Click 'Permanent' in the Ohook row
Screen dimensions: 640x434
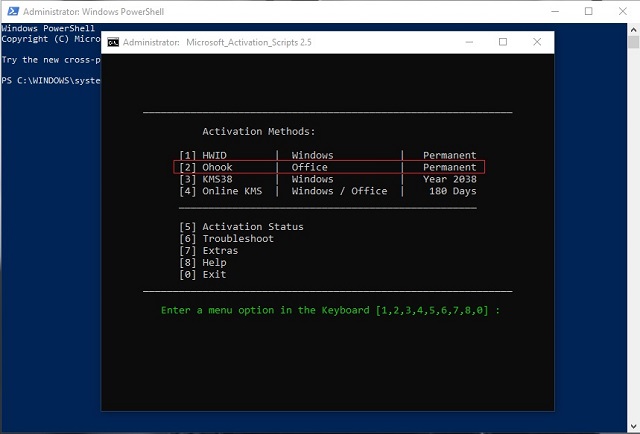coord(449,167)
